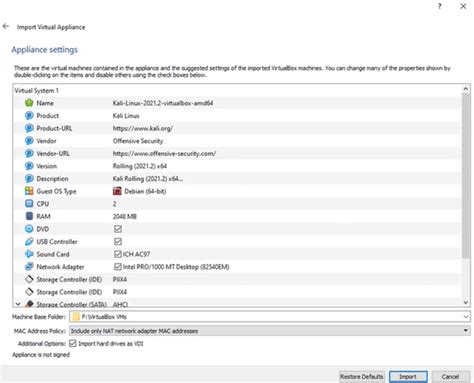This screenshot has width=474, height=383.
Task: Click the Import button
Action: (x=408, y=377)
